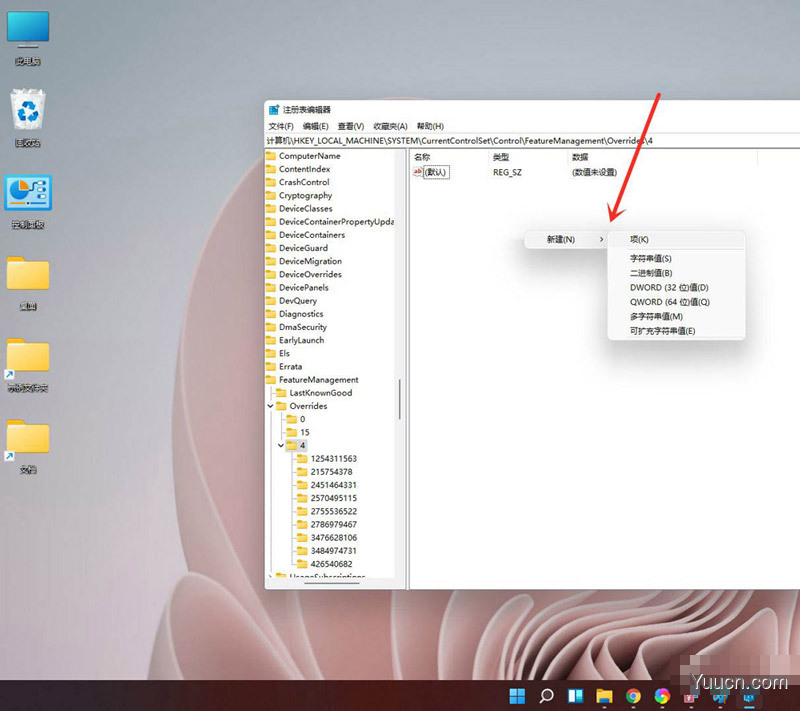
Task: Open taskbar Search magnifier icon
Action: click(x=546, y=695)
